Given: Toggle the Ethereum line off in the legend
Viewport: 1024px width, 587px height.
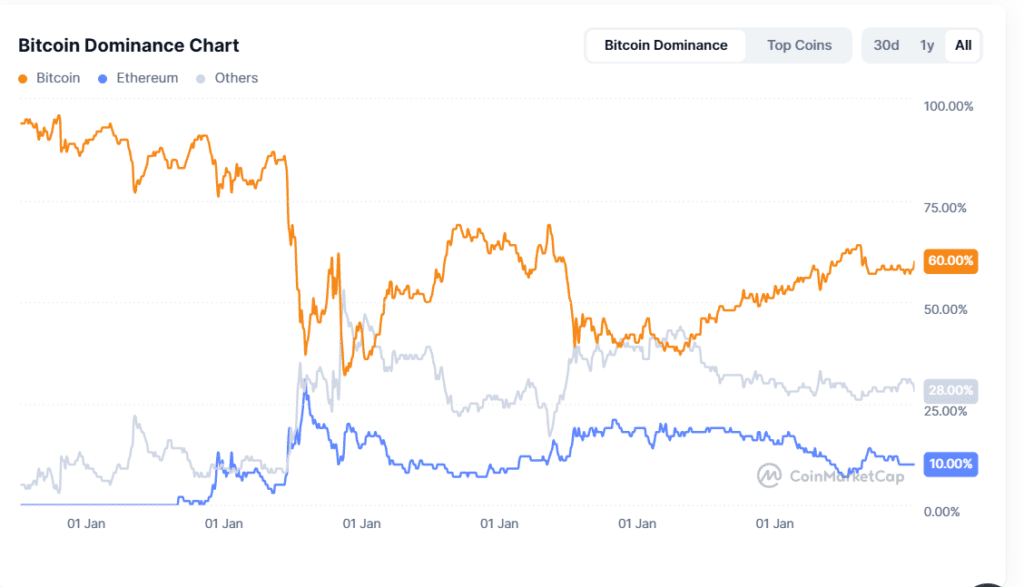Looking at the screenshot, I should [138, 78].
